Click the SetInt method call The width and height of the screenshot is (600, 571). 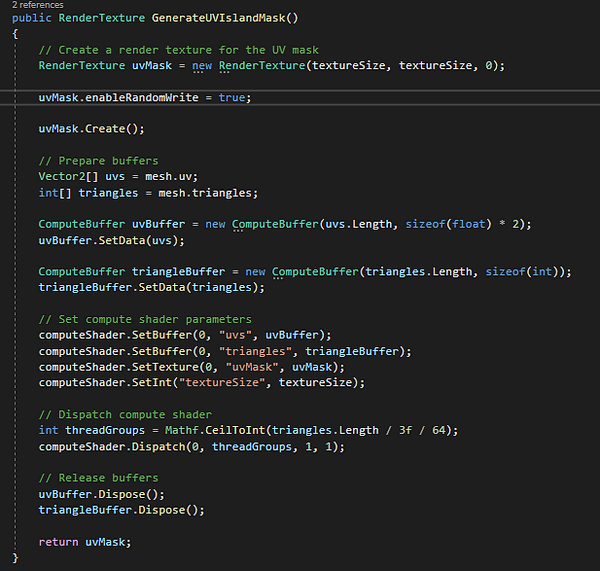coord(152,382)
